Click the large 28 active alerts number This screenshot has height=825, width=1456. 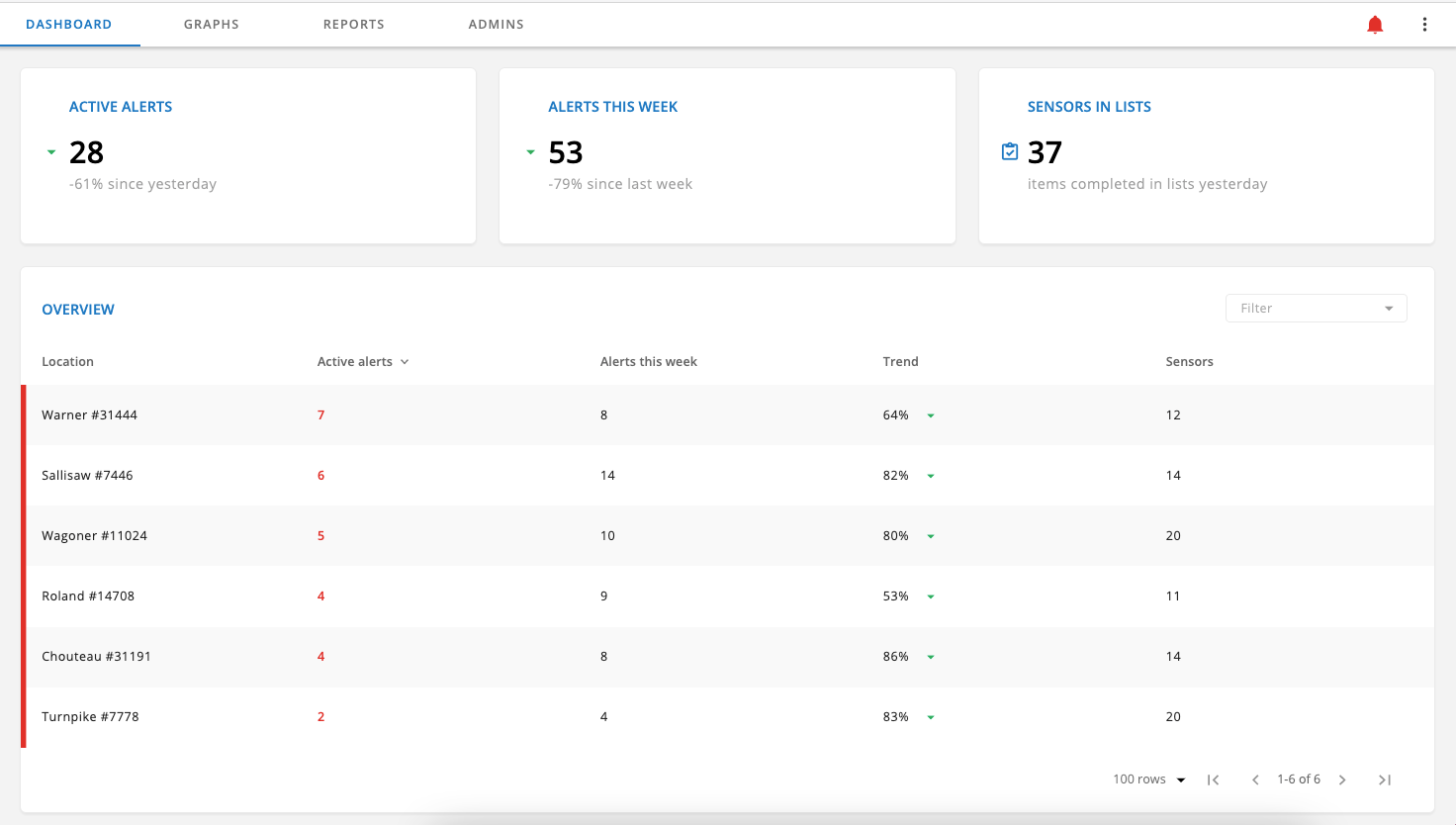point(86,152)
